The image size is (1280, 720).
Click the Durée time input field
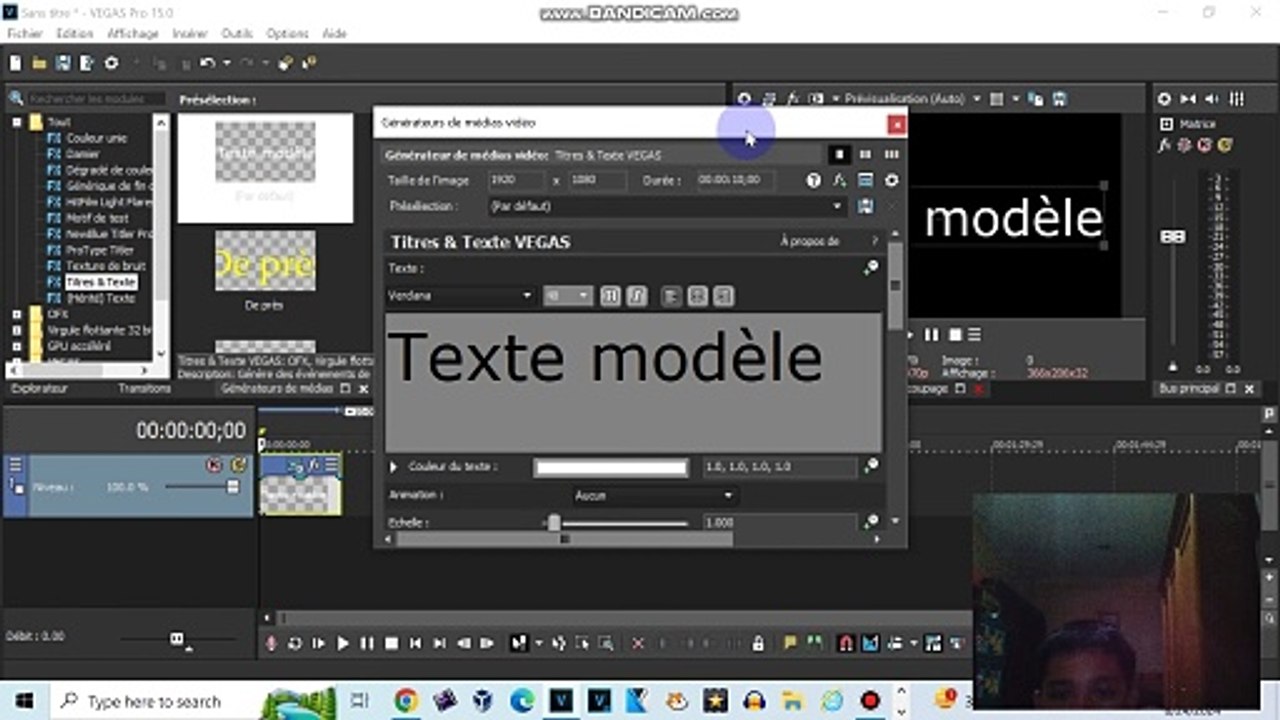(735, 181)
